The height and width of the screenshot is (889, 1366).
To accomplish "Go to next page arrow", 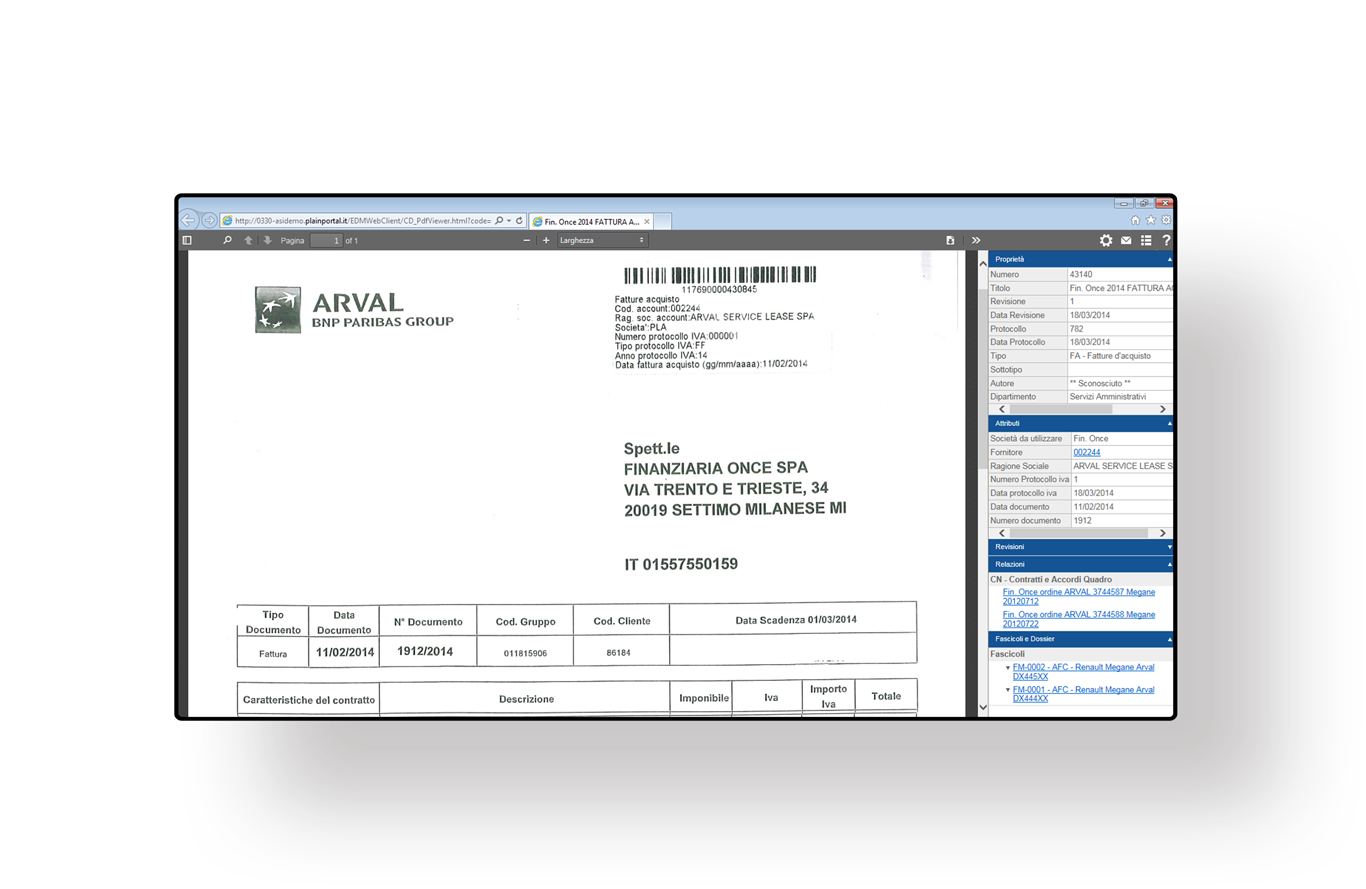I will [267, 241].
